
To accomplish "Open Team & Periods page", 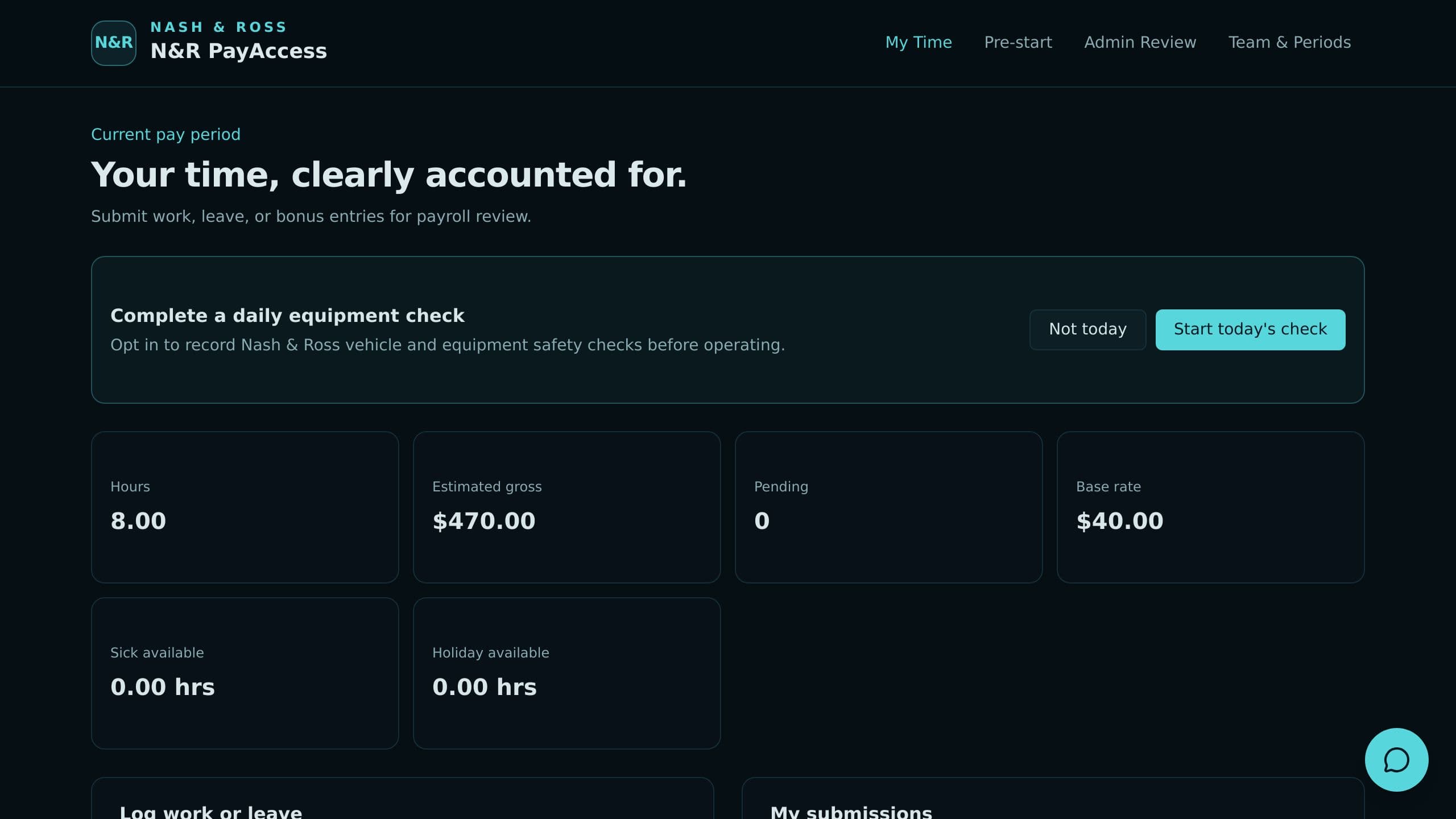I will (x=1289, y=43).
